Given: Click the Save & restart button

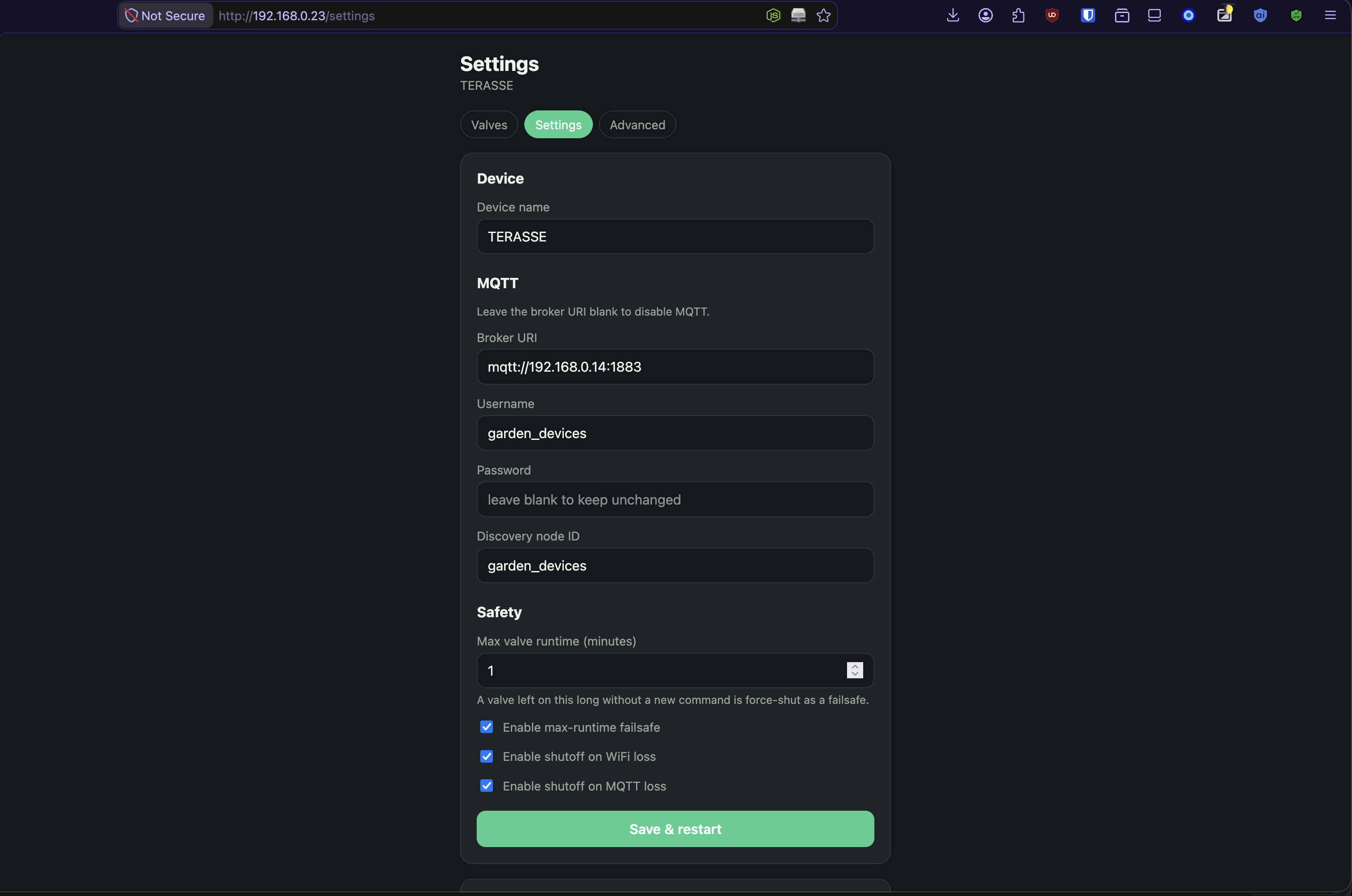Looking at the screenshot, I should tap(675, 829).
